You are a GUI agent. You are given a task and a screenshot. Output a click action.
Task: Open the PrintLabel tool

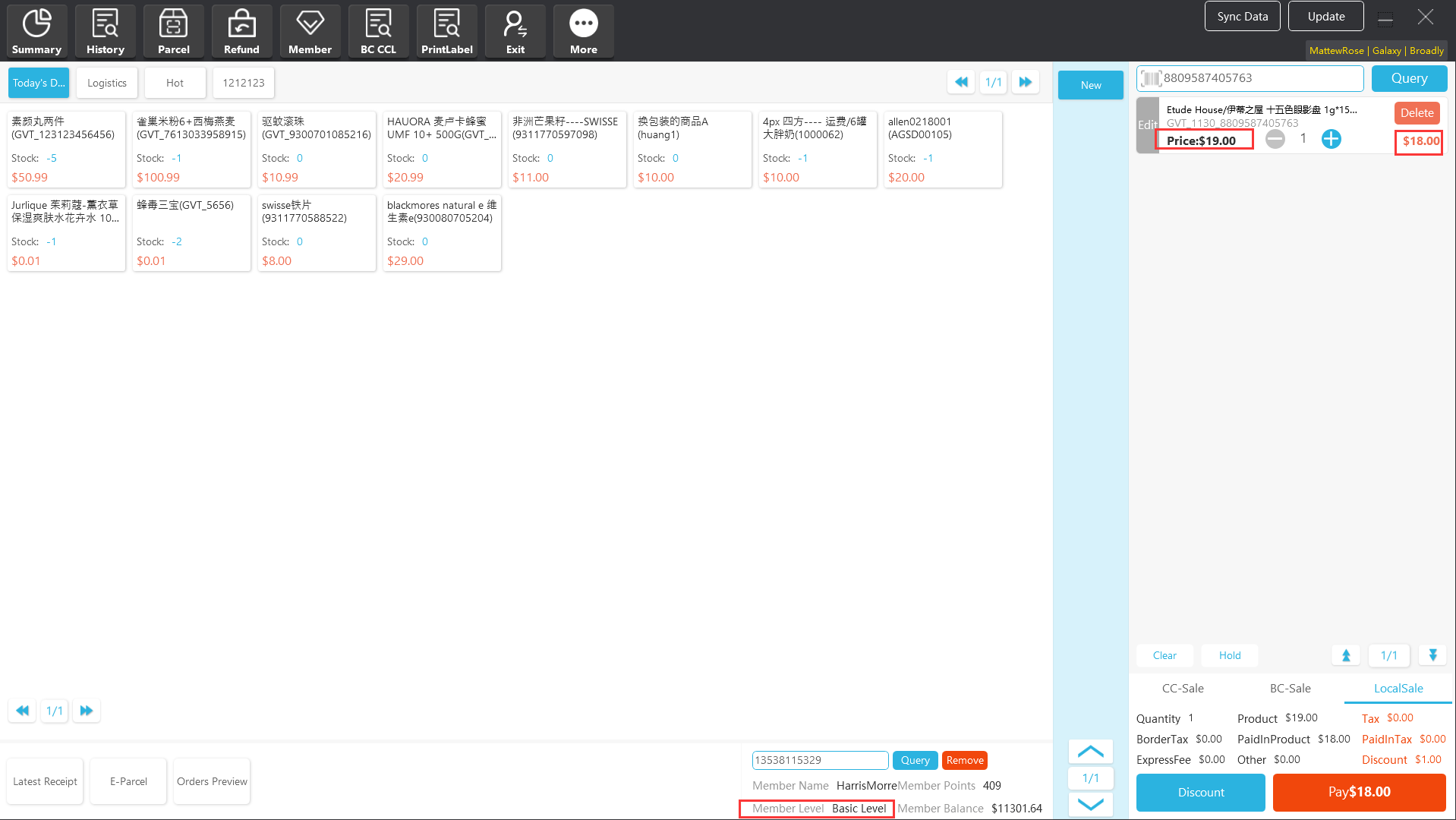click(446, 31)
